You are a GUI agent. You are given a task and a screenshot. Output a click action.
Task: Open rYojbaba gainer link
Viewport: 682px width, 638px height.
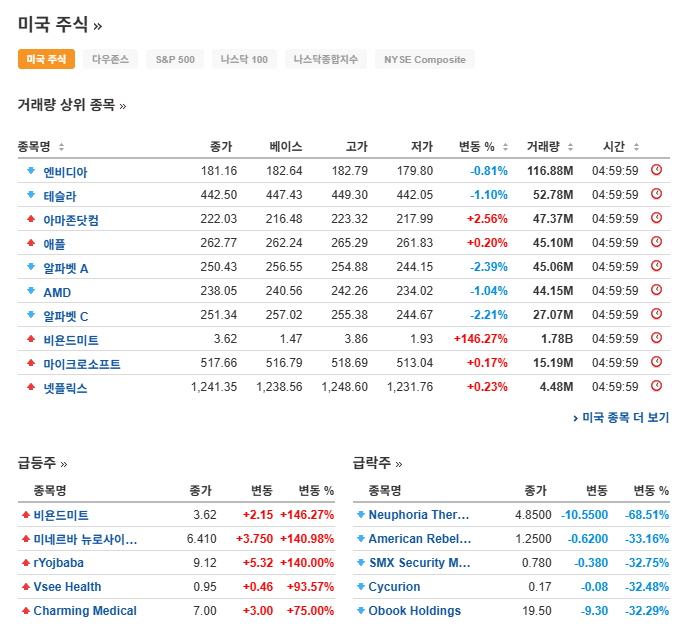pos(58,563)
